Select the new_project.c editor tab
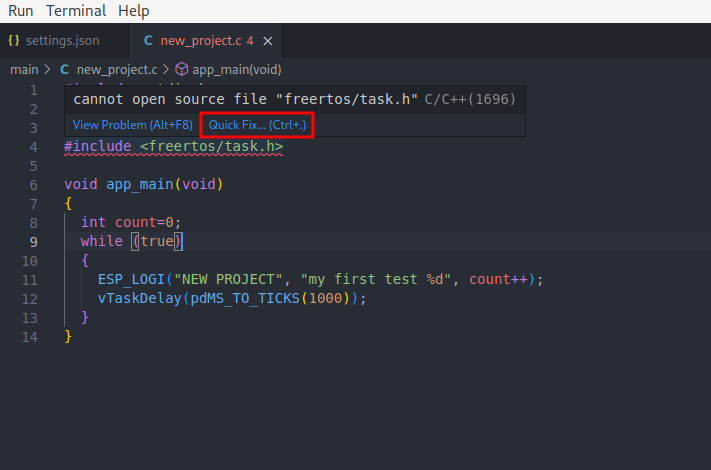The image size is (711, 470). [200, 41]
